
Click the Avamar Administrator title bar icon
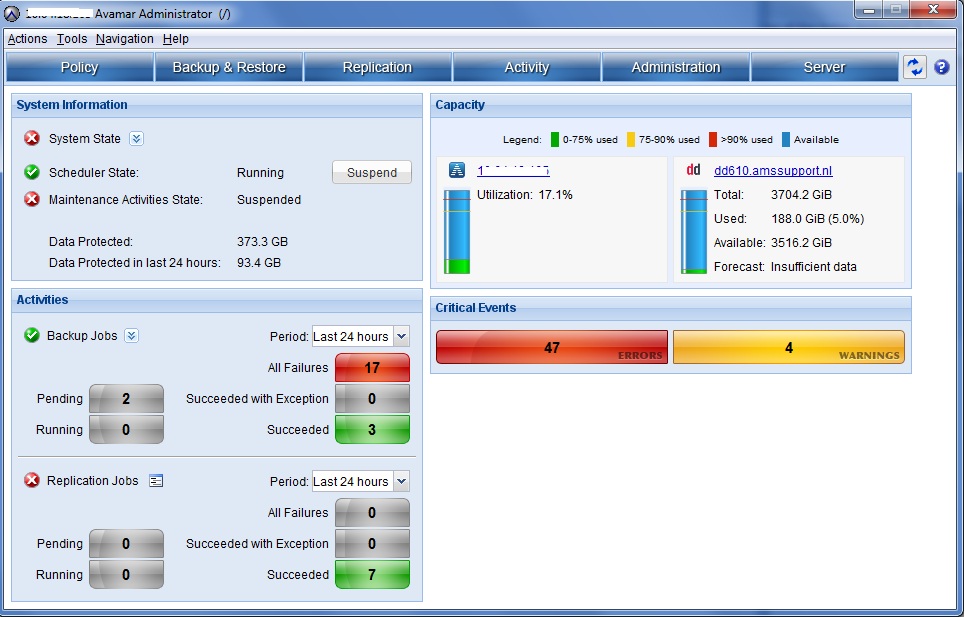pyautogui.click(x=10, y=11)
